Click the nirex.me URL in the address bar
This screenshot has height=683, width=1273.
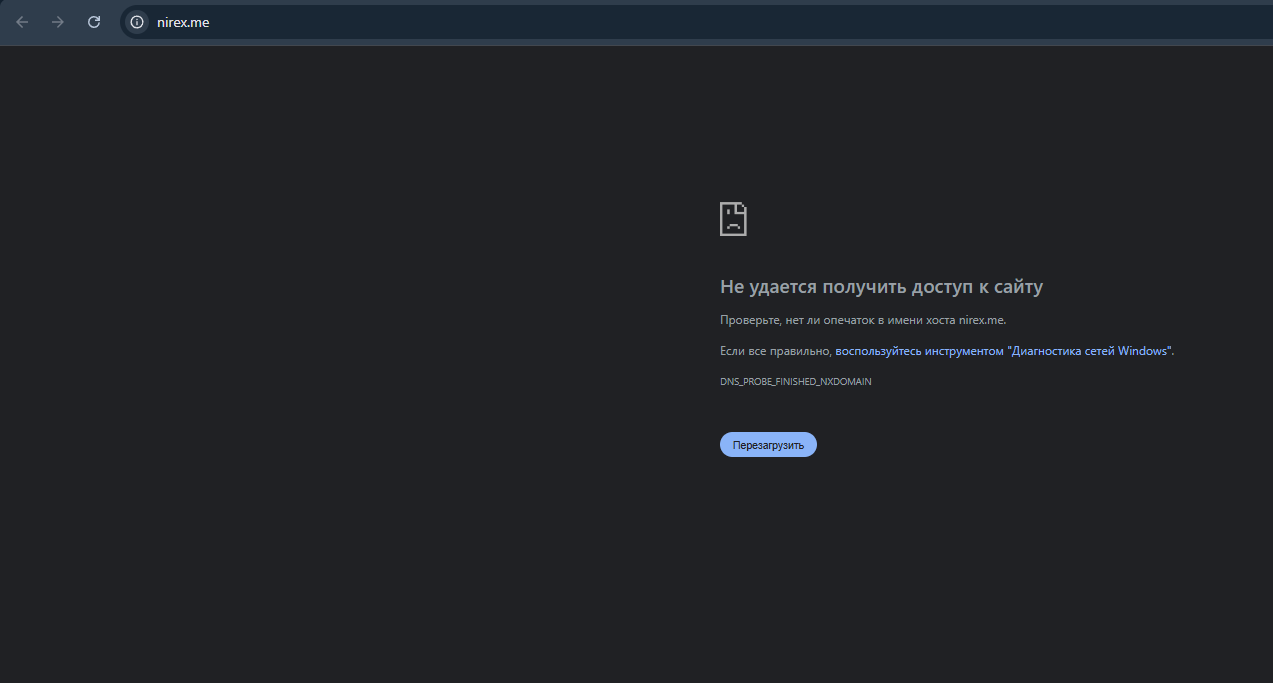point(183,22)
